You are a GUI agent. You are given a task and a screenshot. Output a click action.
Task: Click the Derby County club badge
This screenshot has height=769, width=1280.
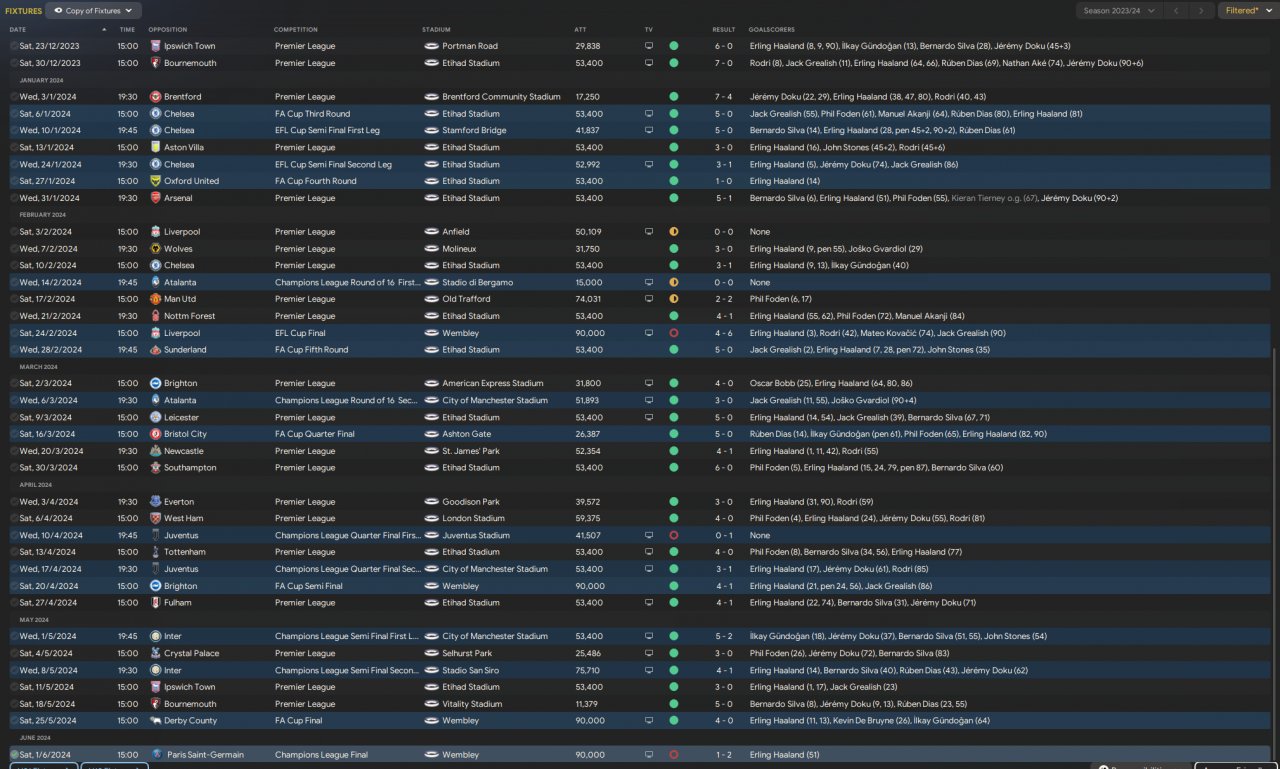point(155,721)
